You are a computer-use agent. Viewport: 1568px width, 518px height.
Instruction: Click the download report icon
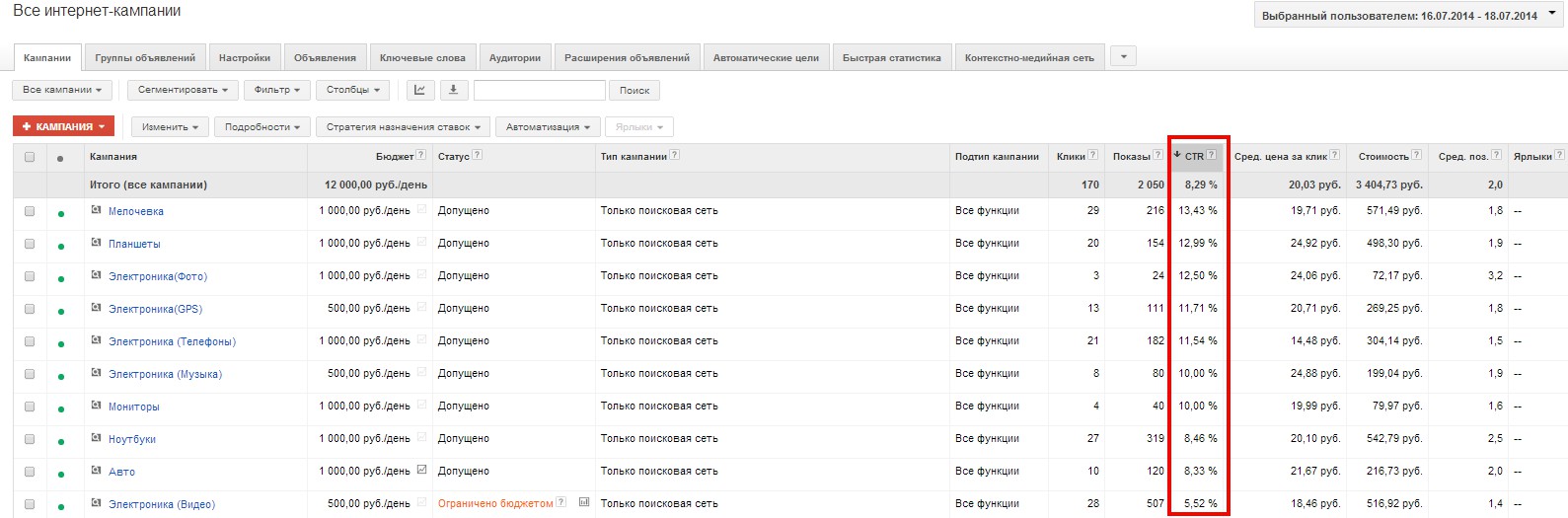(x=453, y=90)
